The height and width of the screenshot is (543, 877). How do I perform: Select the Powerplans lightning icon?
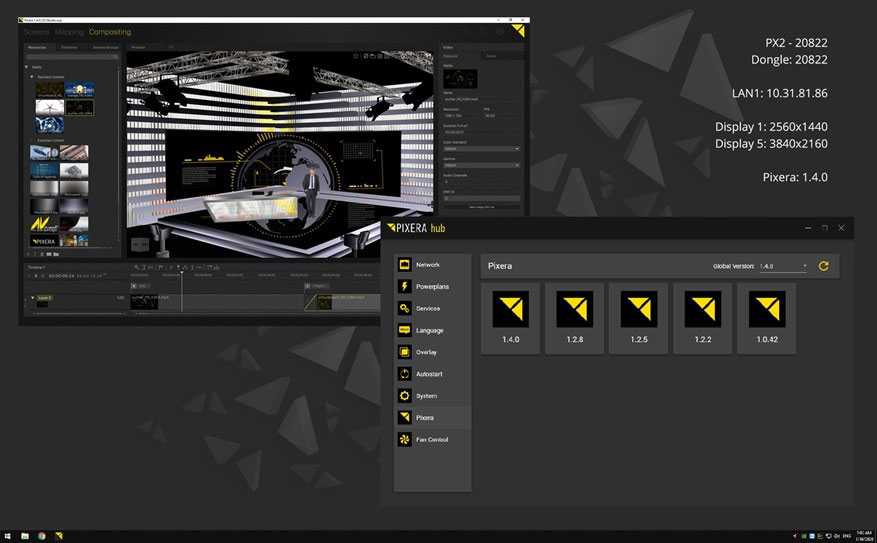(x=405, y=287)
